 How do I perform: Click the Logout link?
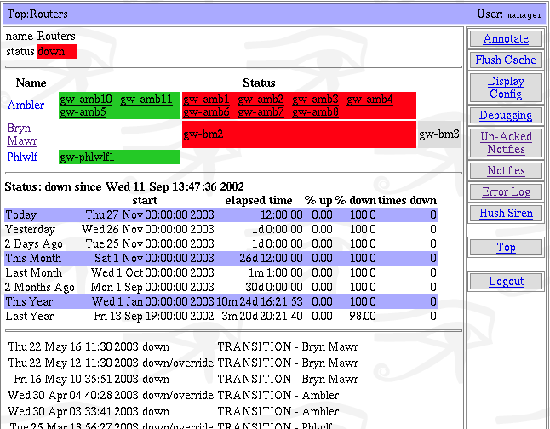(506, 281)
